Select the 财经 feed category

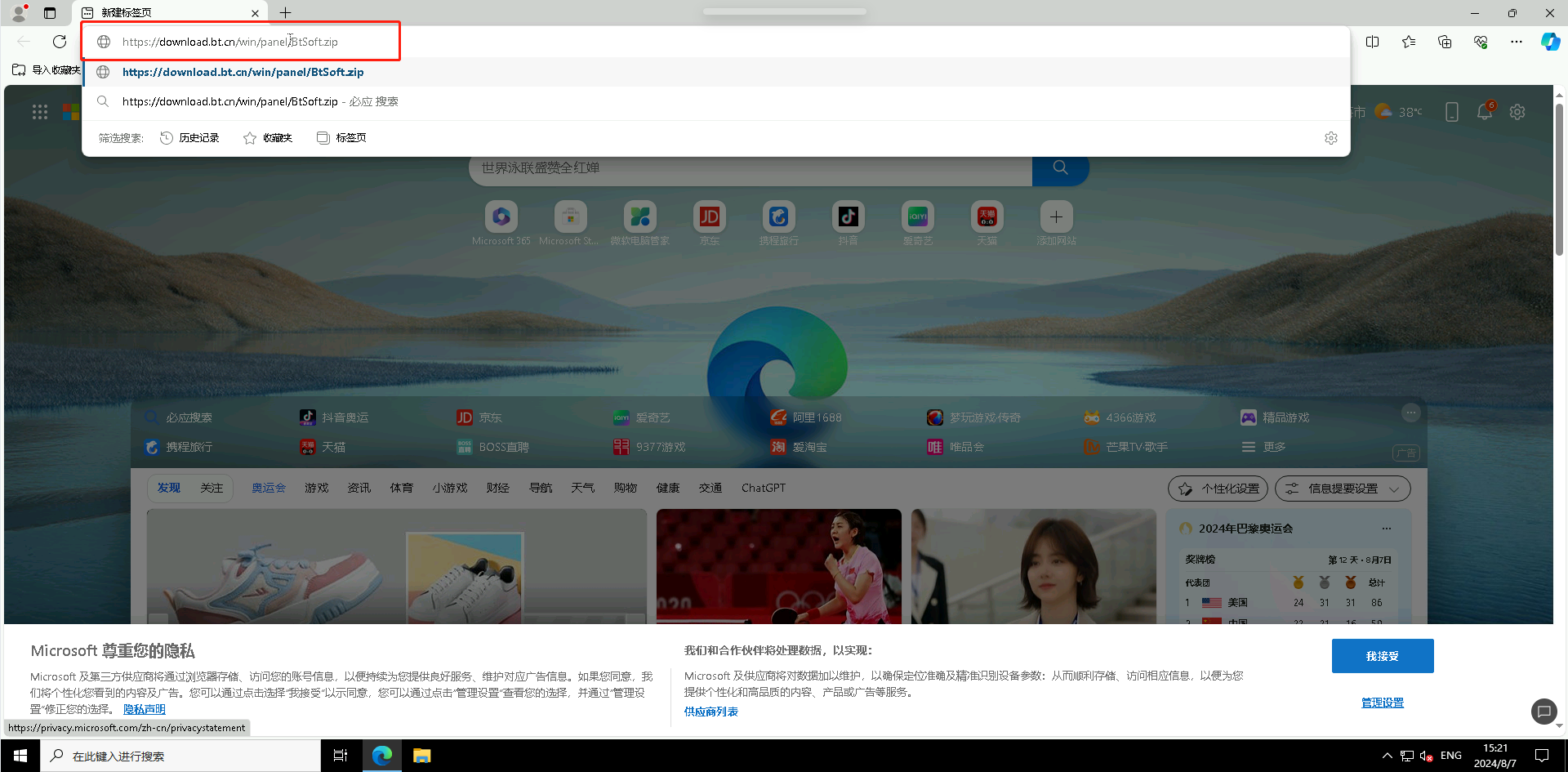(498, 488)
